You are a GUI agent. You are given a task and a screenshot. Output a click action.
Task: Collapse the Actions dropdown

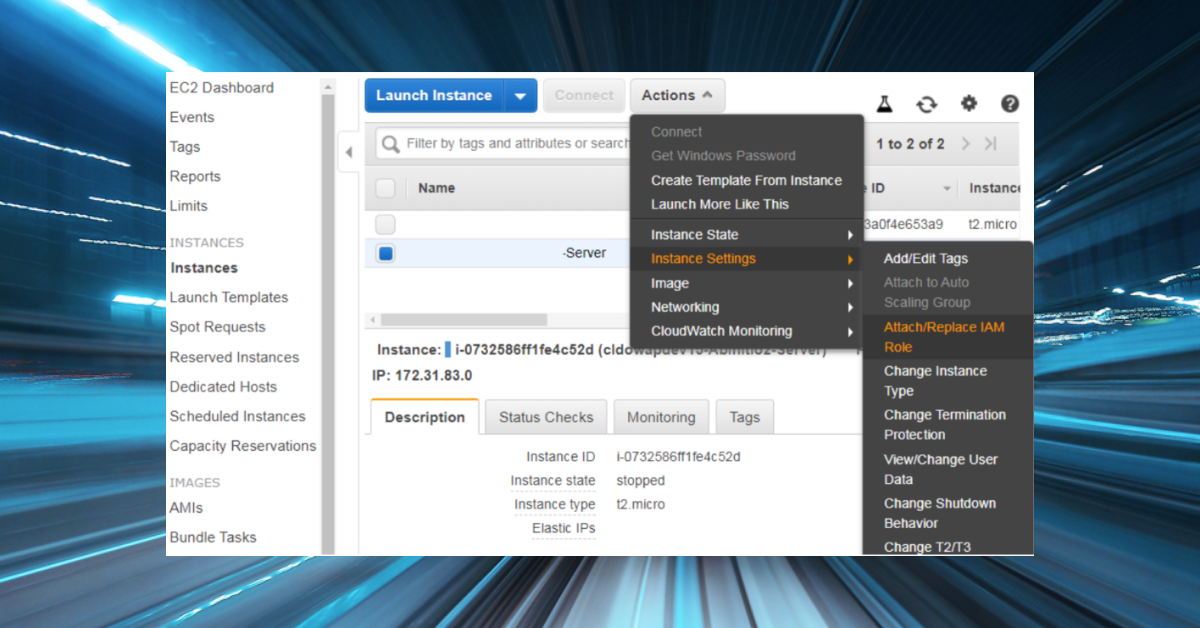click(x=677, y=96)
